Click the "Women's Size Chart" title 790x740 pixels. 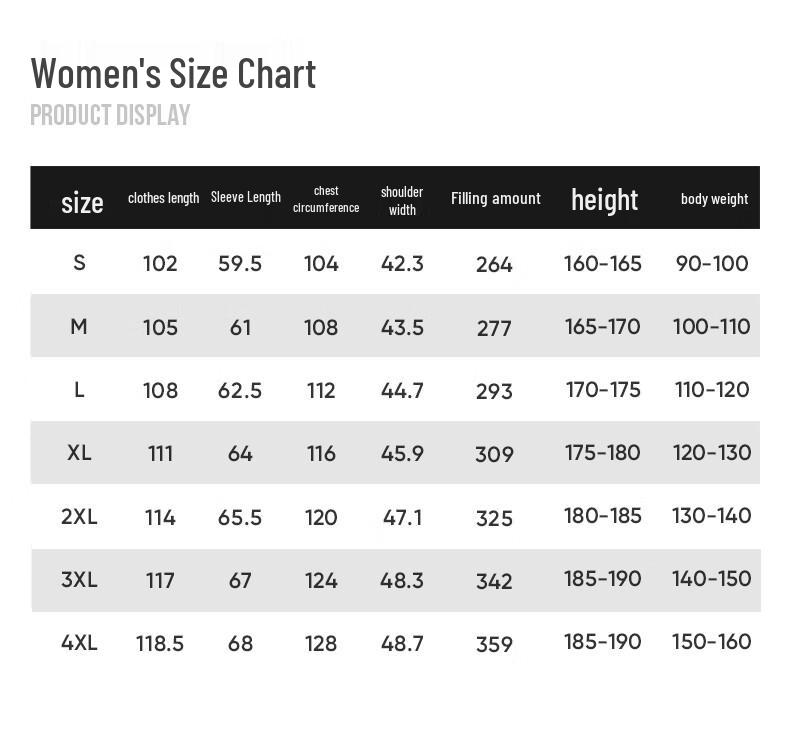173,74
